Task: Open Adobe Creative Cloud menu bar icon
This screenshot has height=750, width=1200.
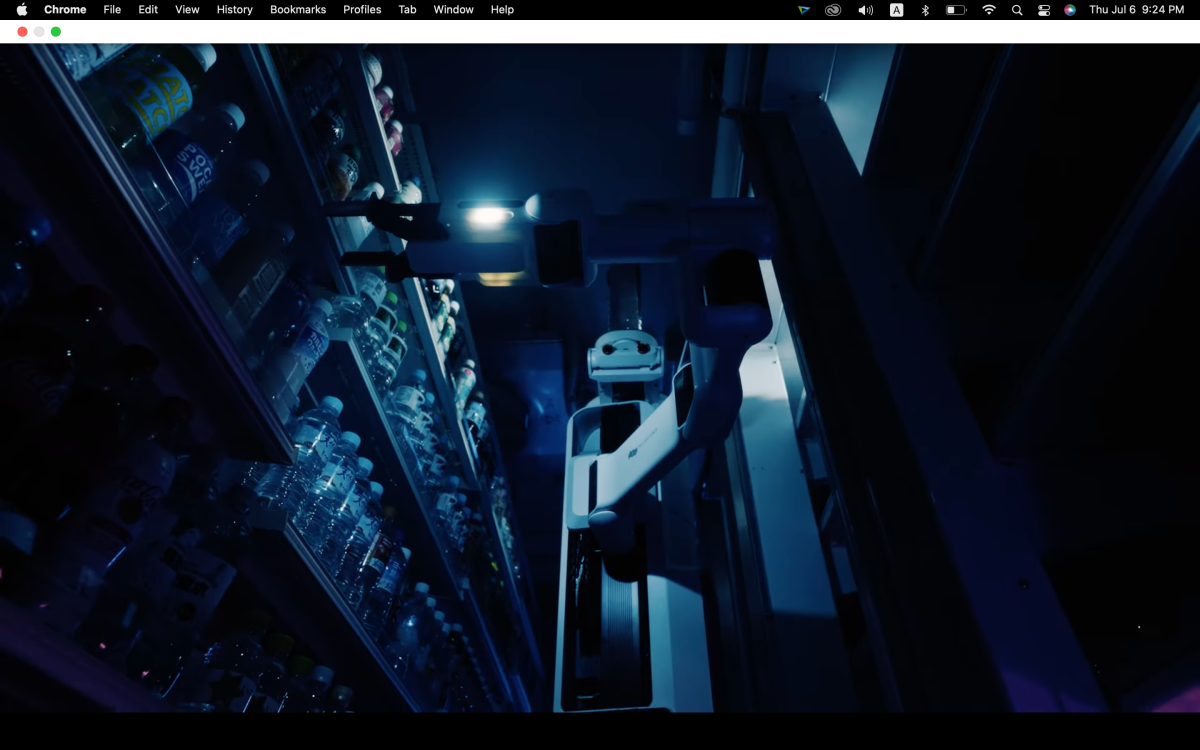Action: 833,10
